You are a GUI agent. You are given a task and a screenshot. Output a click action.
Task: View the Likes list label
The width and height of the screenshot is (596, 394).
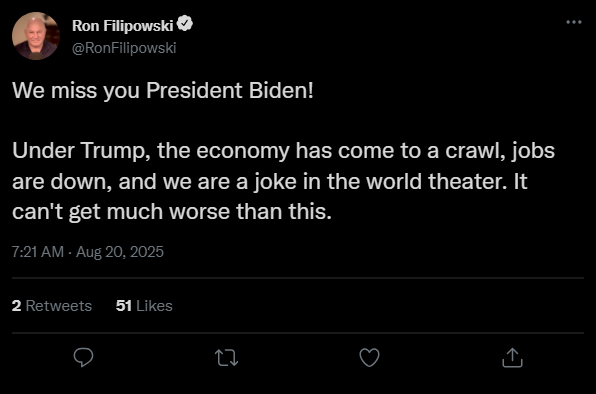pos(154,306)
